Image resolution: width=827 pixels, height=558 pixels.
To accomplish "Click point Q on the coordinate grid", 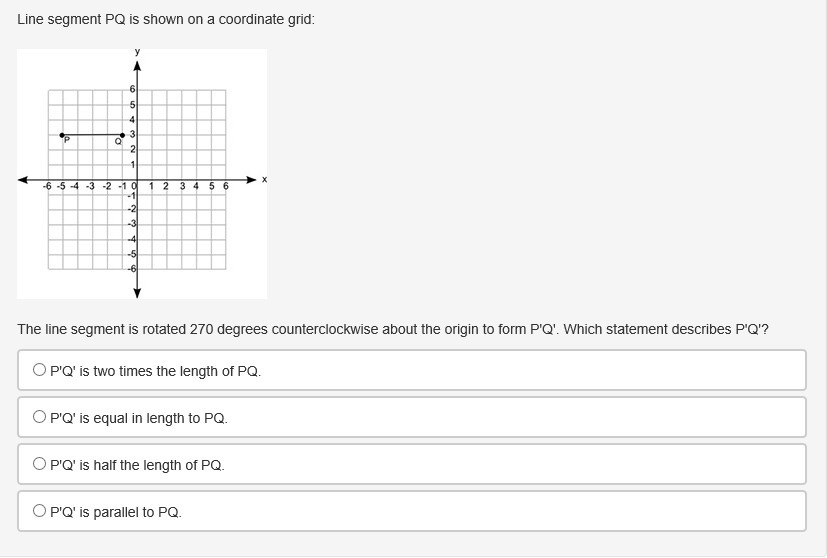I will pos(123,135).
